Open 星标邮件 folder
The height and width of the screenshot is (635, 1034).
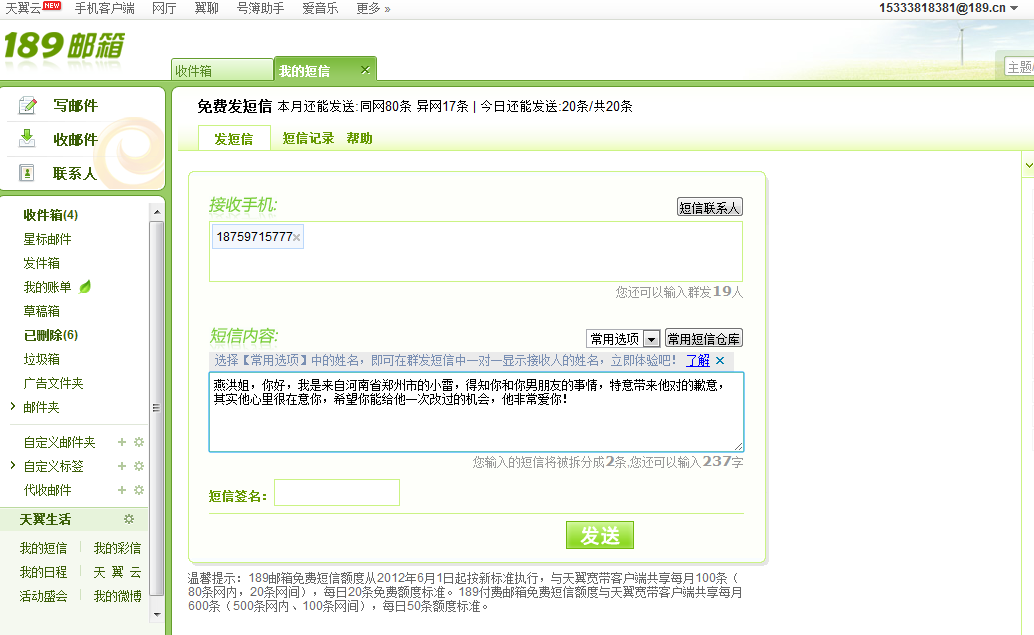point(47,239)
